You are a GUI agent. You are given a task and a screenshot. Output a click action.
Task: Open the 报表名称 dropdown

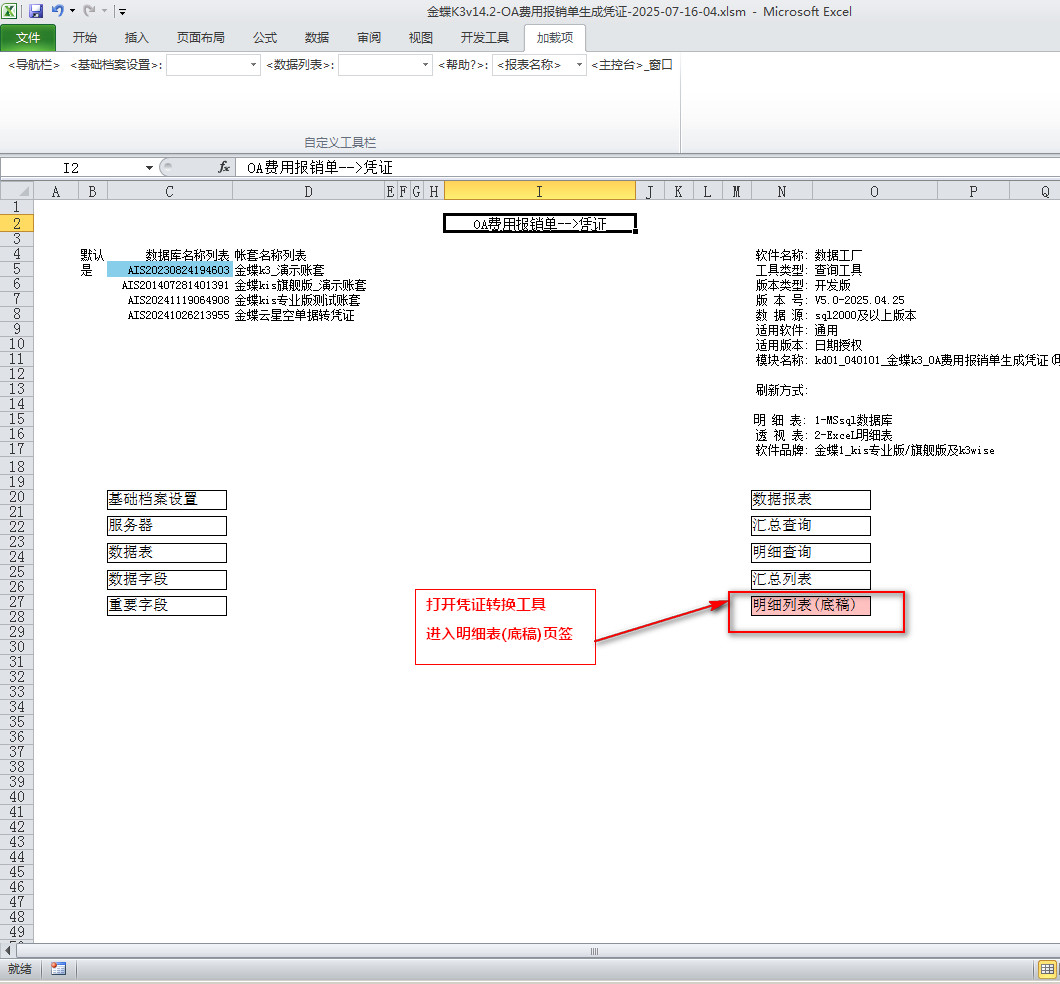click(579, 65)
